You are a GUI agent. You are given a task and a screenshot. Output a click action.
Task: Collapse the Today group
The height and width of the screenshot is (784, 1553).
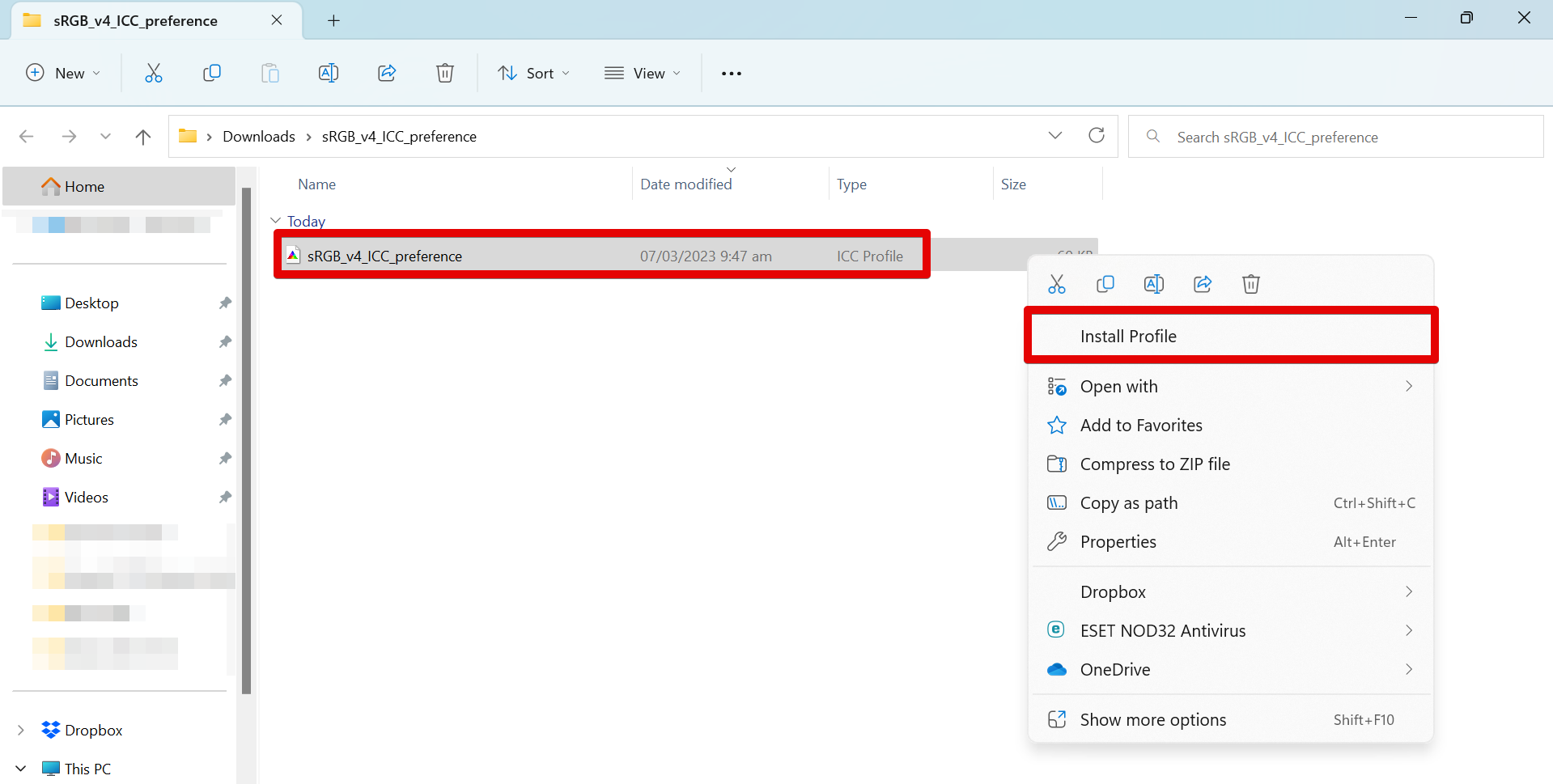click(276, 221)
